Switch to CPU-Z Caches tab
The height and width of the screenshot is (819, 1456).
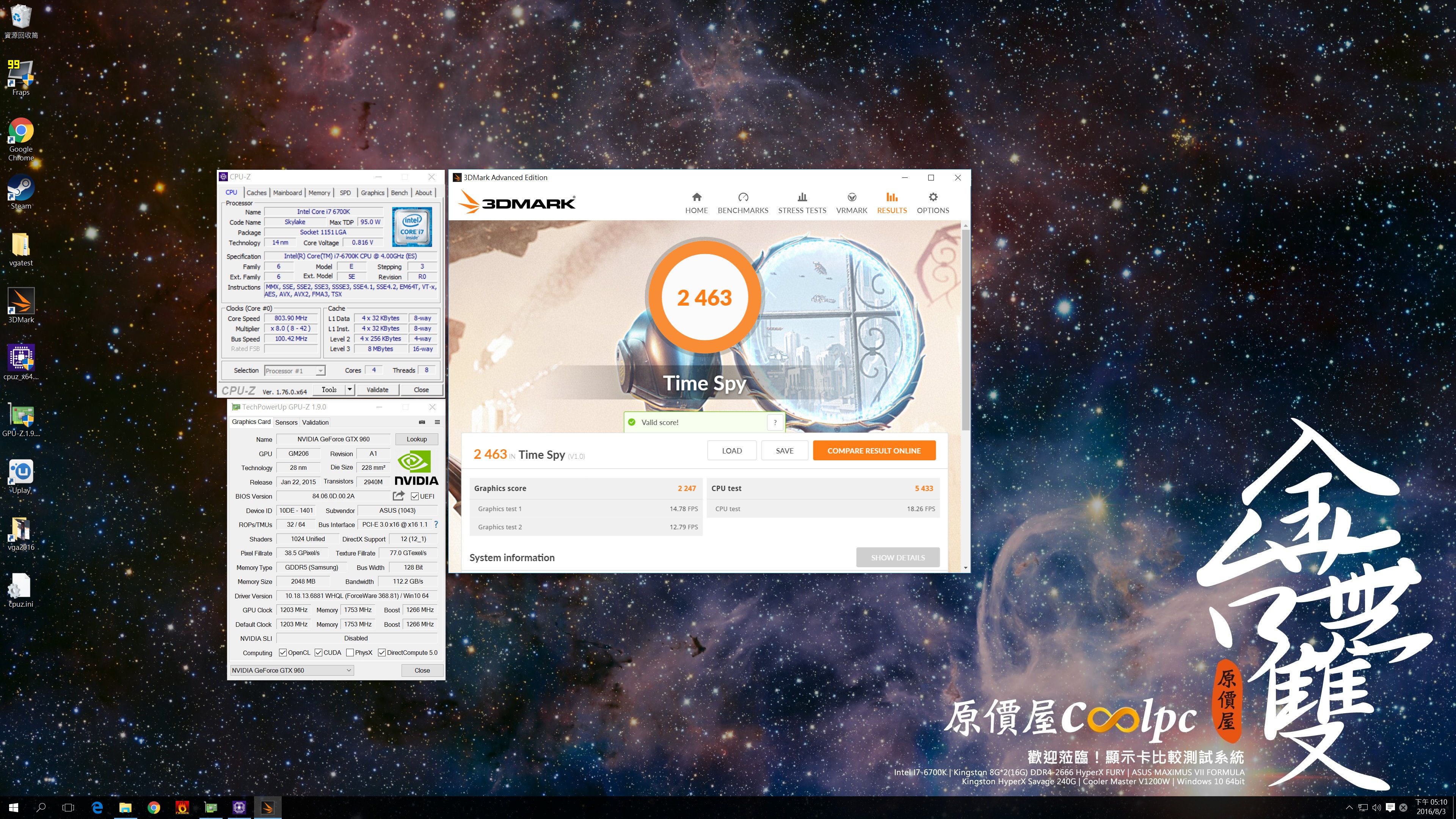(x=256, y=193)
